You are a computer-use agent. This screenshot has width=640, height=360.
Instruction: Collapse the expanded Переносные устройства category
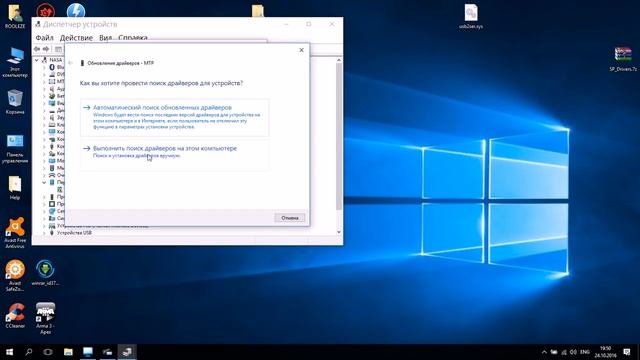pyautogui.click(x=44, y=182)
